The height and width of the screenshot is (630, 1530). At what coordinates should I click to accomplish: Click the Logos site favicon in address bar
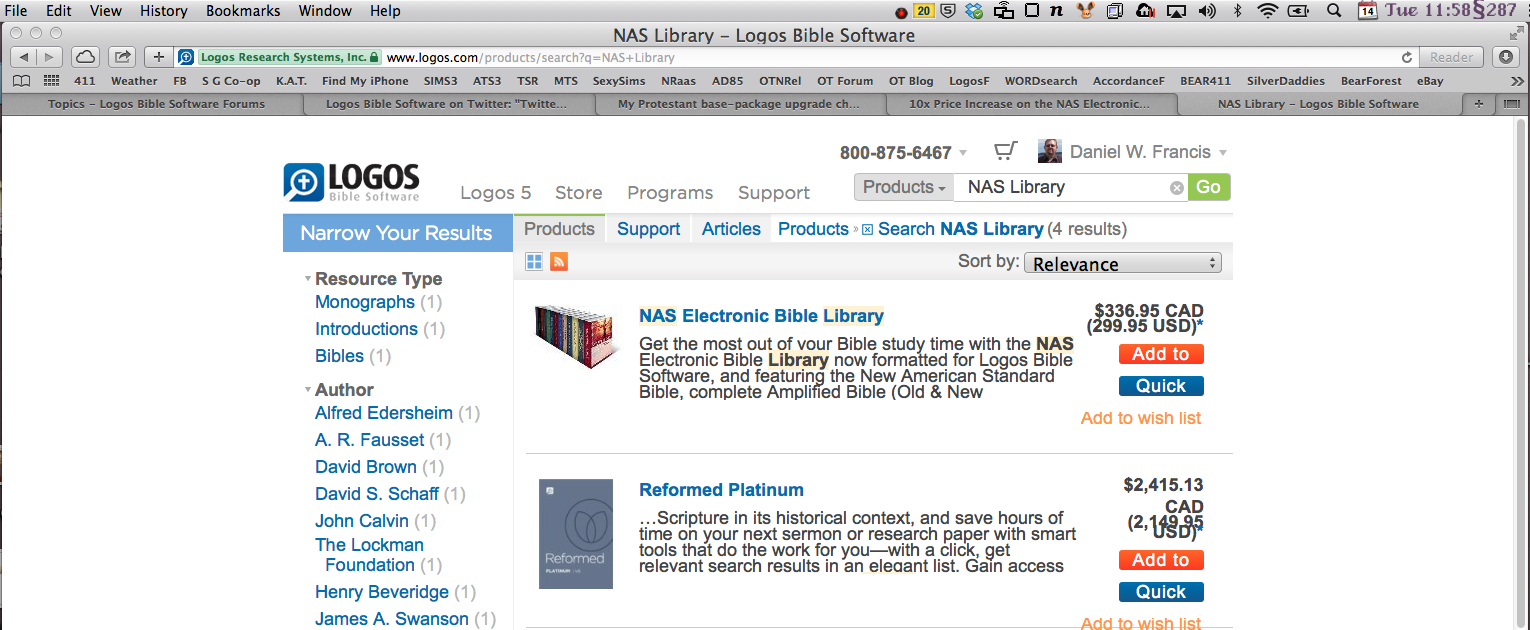click(186, 57)
